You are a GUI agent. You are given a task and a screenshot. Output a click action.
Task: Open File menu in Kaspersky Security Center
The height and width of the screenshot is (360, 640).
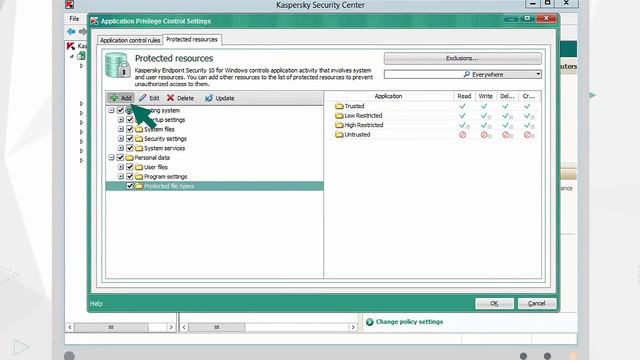(74, 19)
